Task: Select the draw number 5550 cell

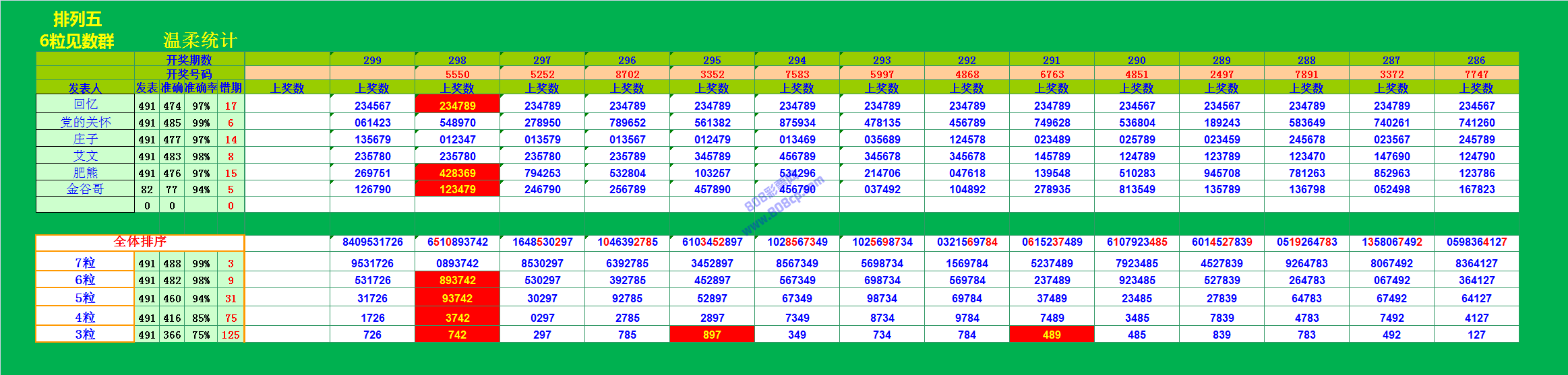Action: pyautogui.click(x=457, y=73)
